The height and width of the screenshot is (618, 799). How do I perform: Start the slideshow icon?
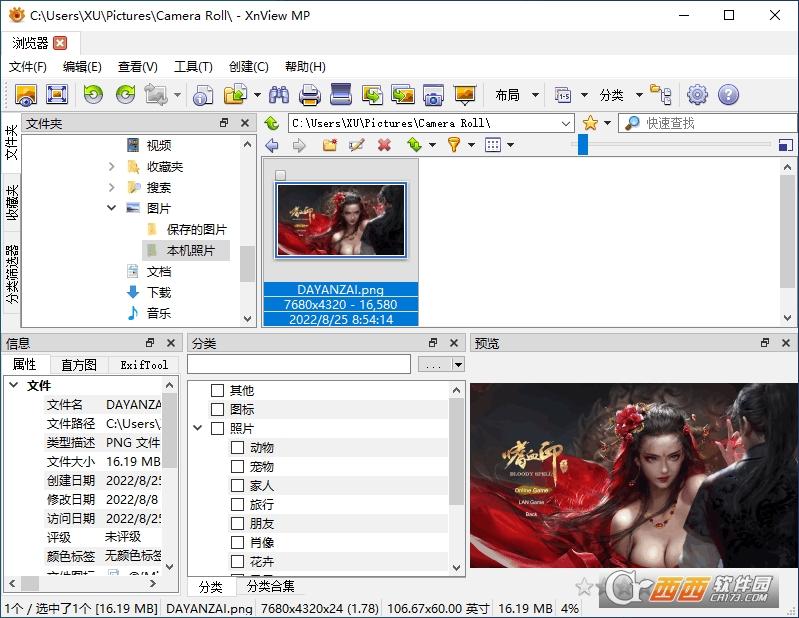pos(465,95)
